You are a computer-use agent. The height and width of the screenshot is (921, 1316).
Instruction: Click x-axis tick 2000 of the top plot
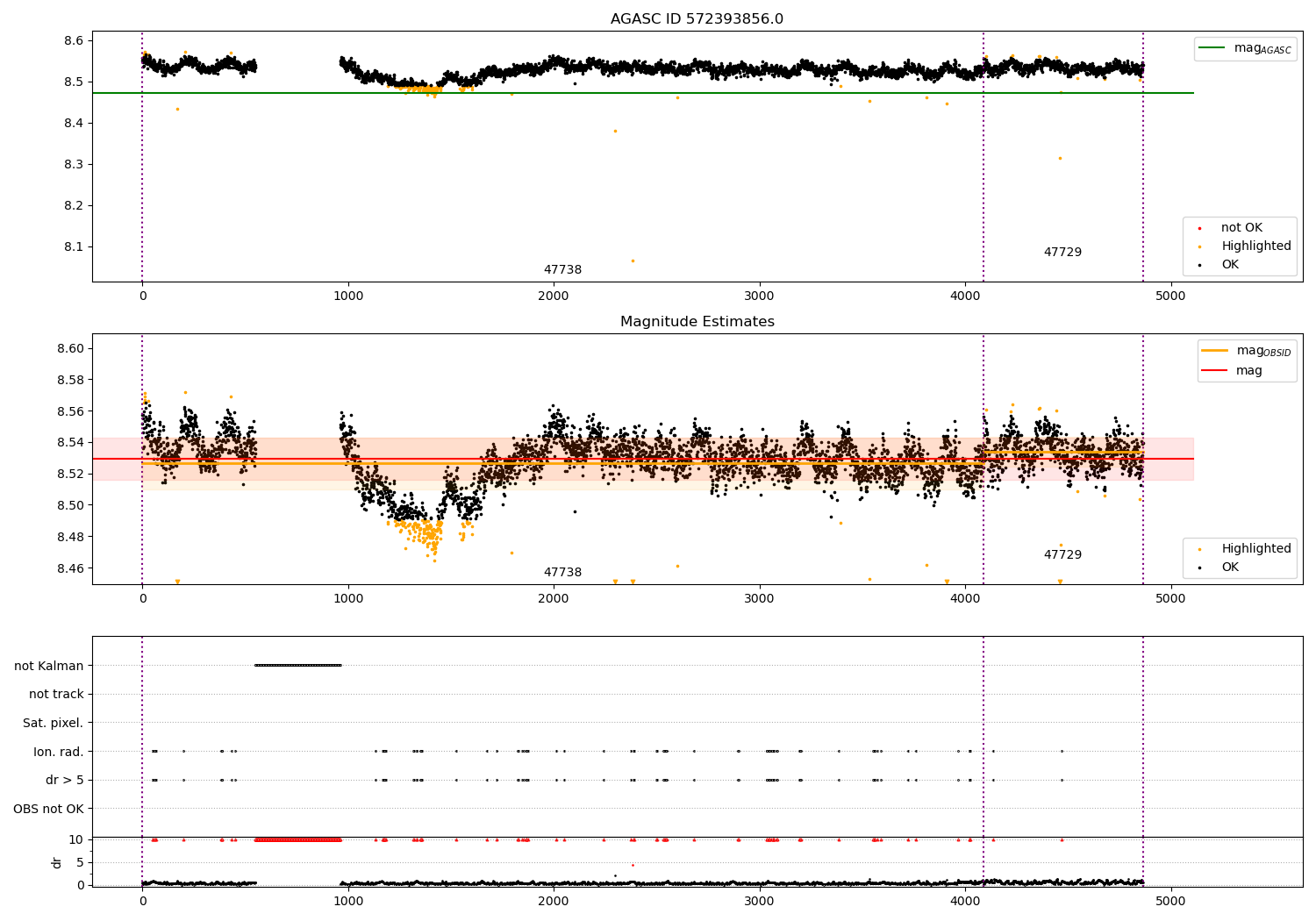pos(554,296)
